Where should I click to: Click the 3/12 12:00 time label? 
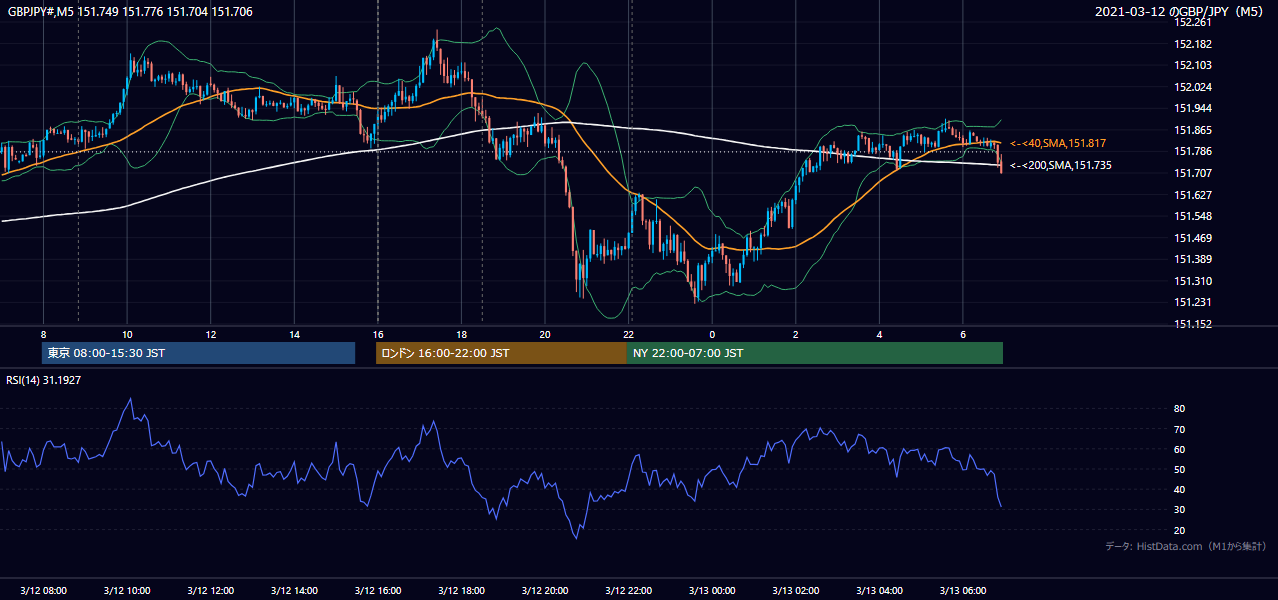point(210,591)
